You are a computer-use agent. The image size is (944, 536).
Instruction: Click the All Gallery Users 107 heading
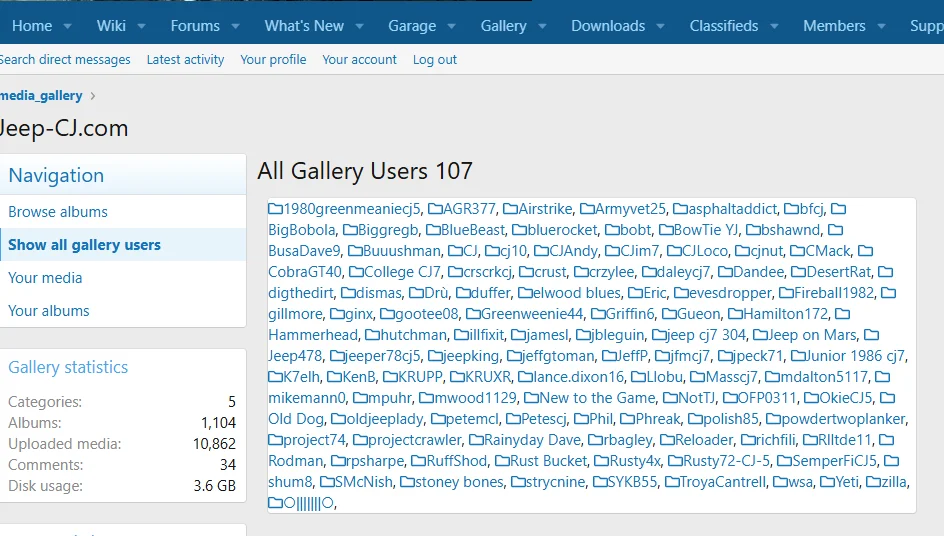pos(365,171)
